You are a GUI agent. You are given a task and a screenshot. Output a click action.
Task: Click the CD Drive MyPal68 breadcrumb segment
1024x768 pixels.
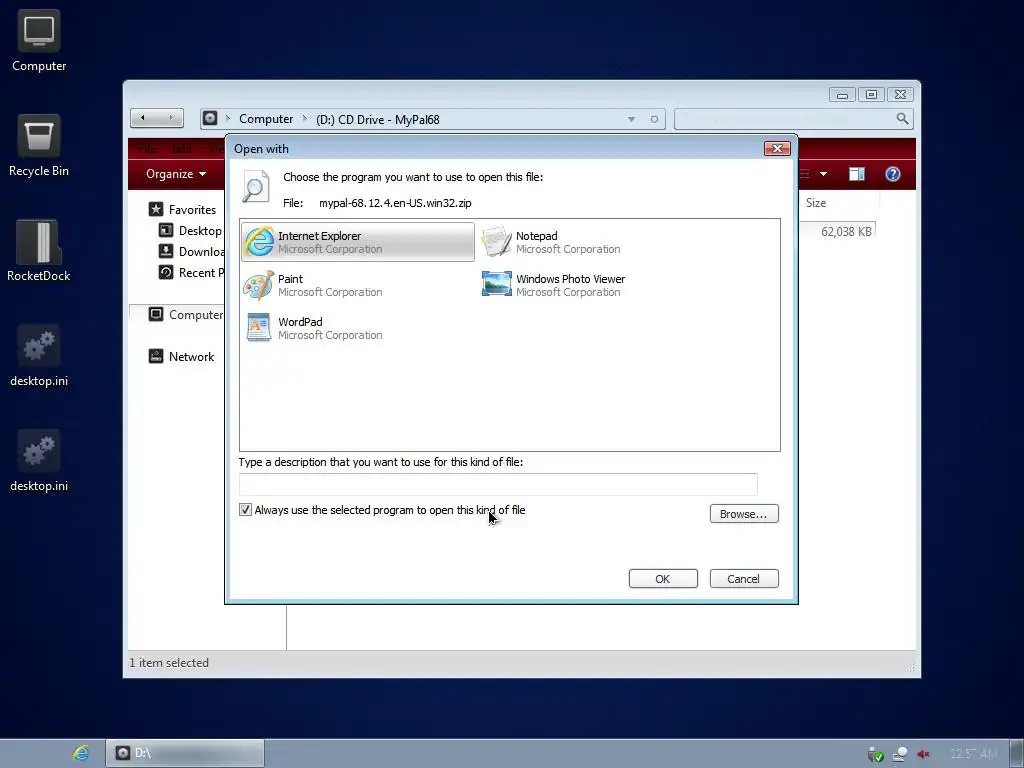point(377,120)
